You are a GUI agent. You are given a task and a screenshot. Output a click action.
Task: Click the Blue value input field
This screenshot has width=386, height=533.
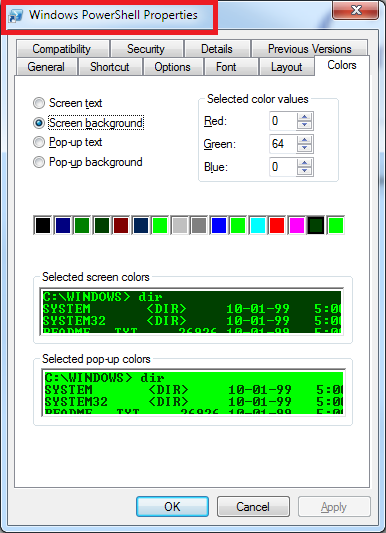(283, 167)
